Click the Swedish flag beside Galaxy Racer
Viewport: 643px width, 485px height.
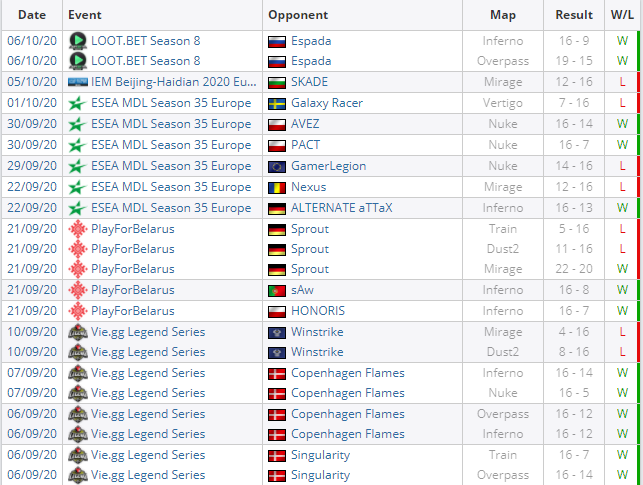(x=278, y=103)
